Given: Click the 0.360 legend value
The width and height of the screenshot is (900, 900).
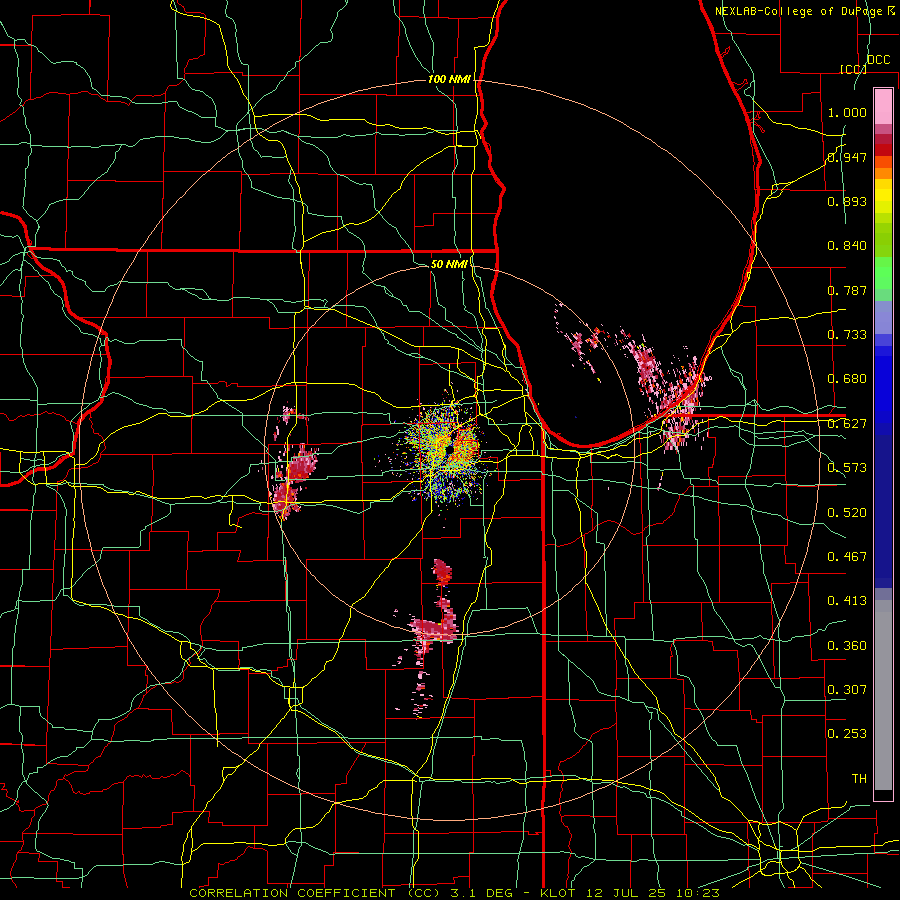Looking at the screenshot, I should [847, 646].
